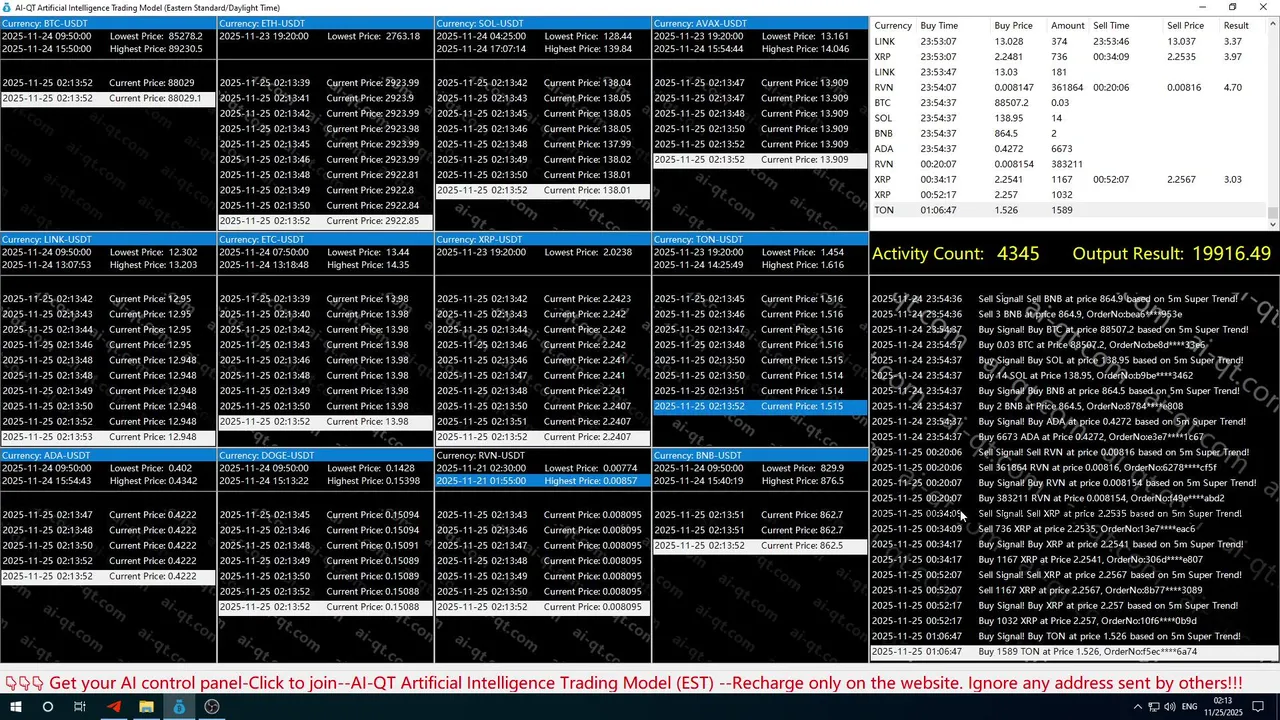Select the log entry 'Buy 1589 TON at Price 1.526'
1280x720 pixels.
pyautogui.click(x=1074, y=652)
